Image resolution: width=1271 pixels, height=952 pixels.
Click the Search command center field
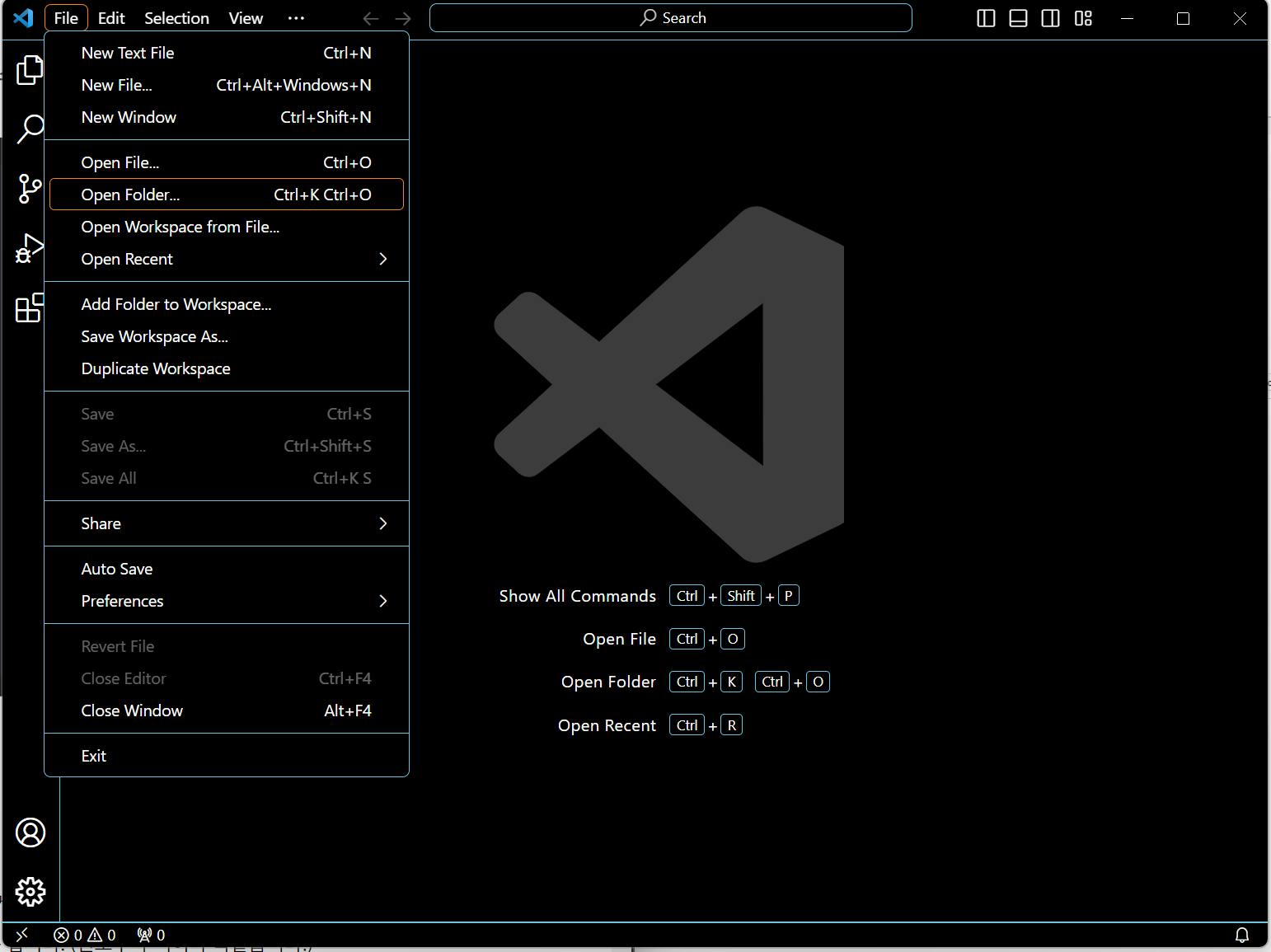coord(671,18)
